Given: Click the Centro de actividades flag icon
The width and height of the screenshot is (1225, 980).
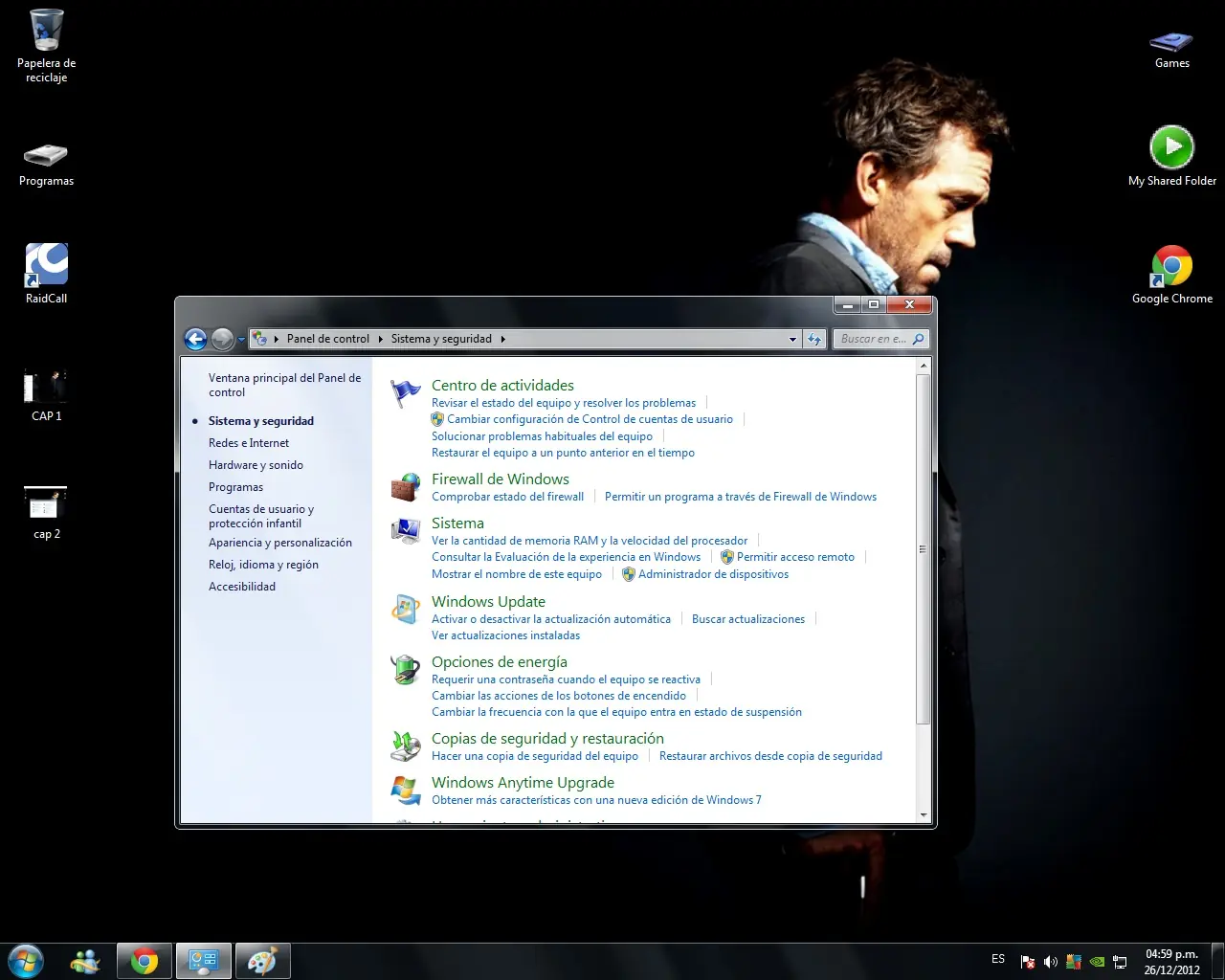Looking at the screenshot, I should (x=406, y=393).
